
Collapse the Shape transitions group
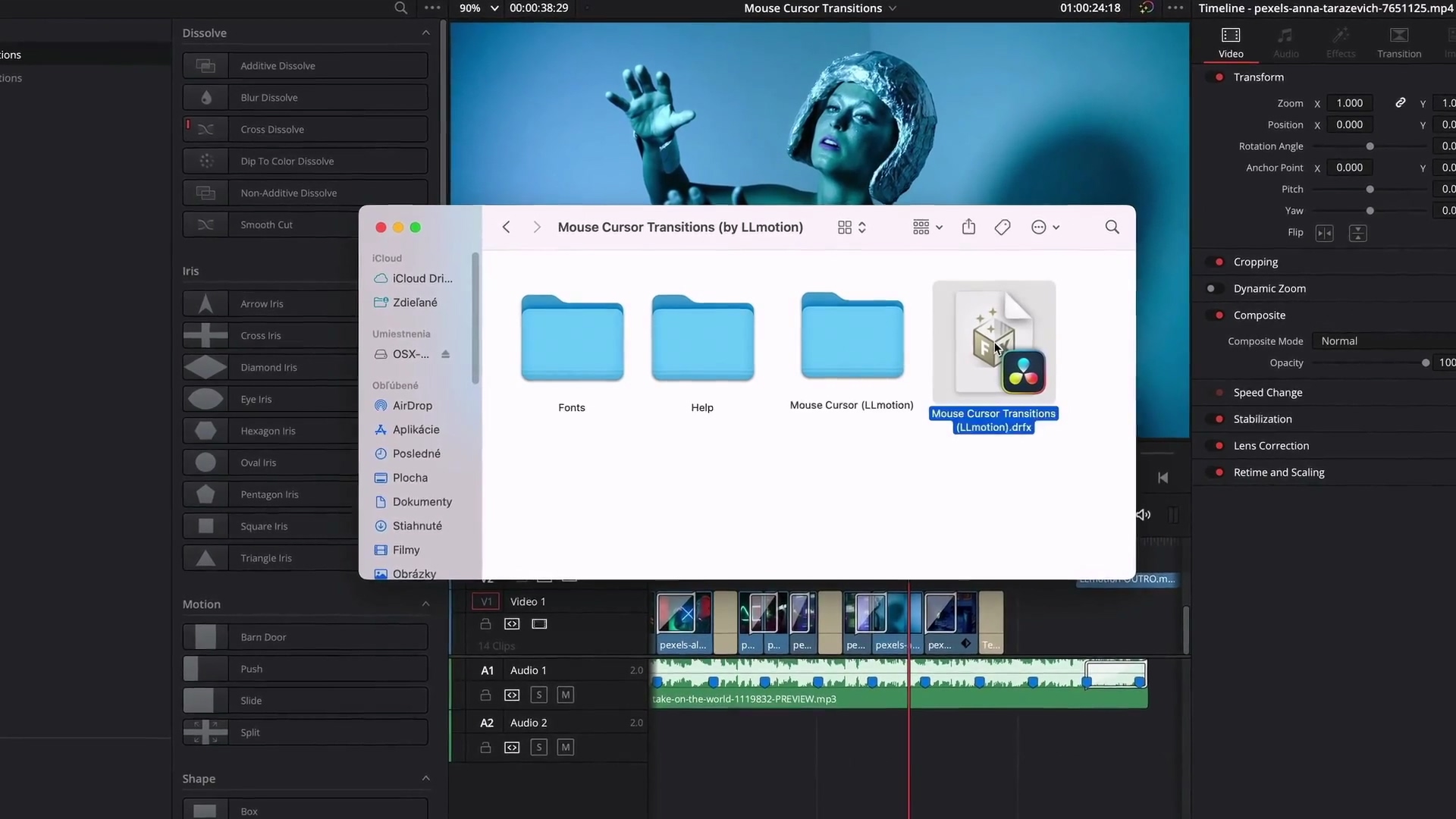click(x=425, y=778)
